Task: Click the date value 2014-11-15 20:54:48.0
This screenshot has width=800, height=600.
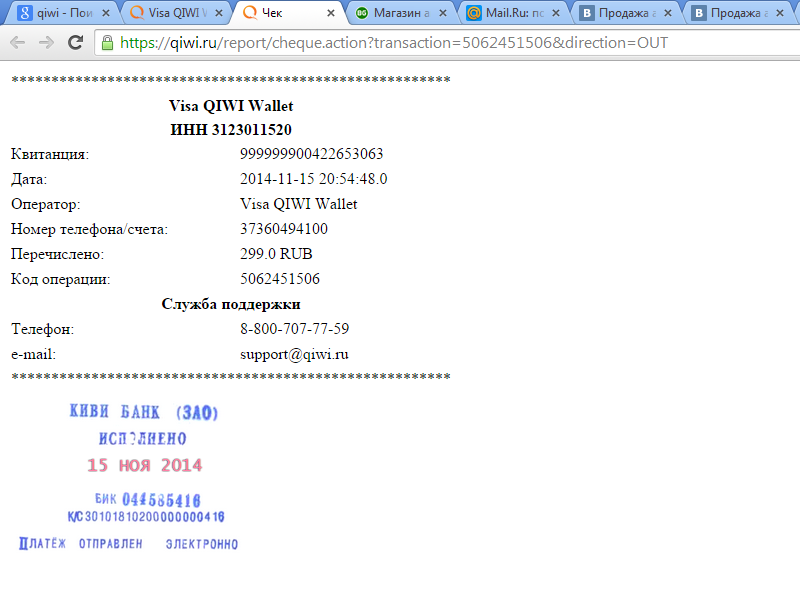Action: click(x=314, y=179)
